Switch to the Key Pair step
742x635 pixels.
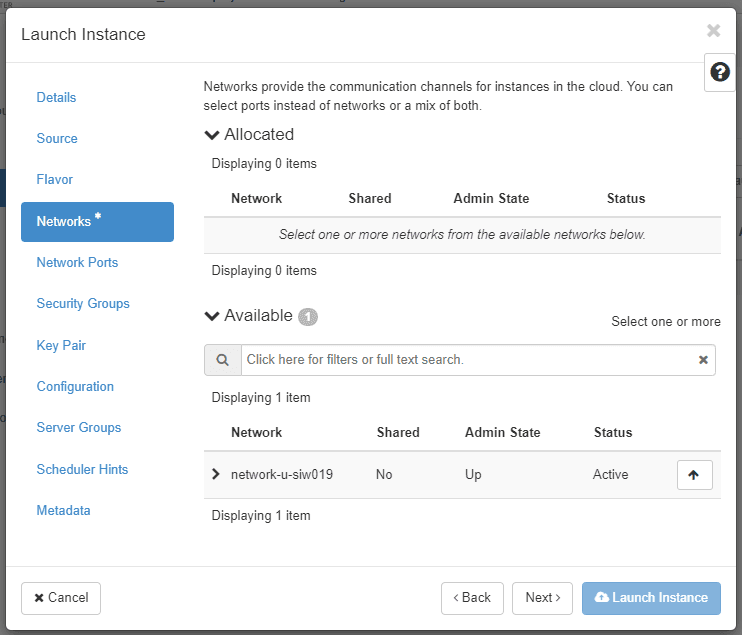coord(61,345)
